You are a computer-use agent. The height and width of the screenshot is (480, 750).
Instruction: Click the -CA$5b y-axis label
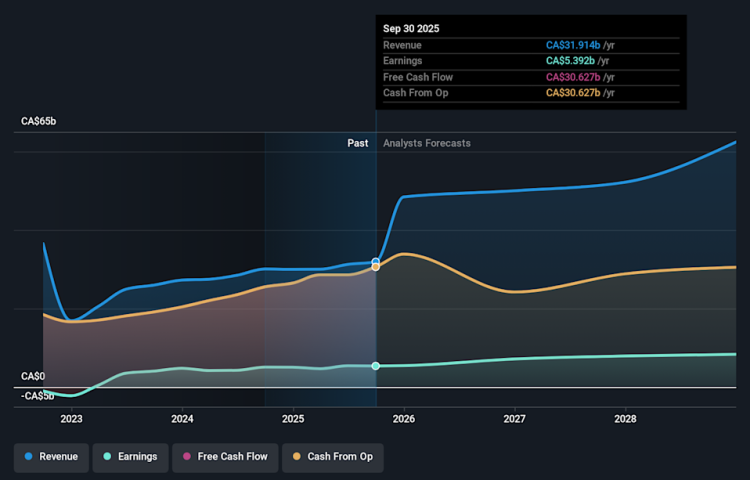[39, 396]
